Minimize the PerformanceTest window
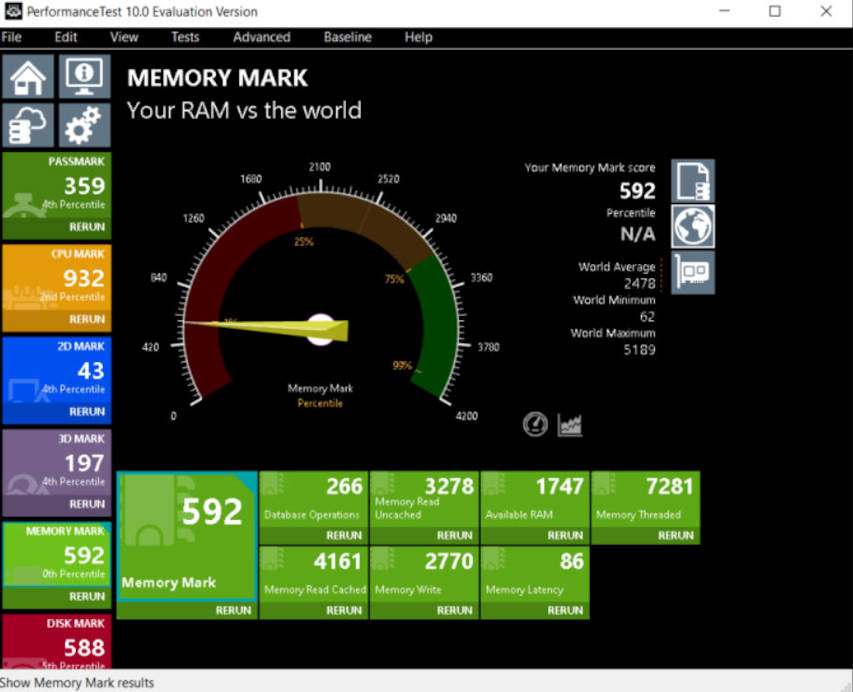 tap(724, 11)
